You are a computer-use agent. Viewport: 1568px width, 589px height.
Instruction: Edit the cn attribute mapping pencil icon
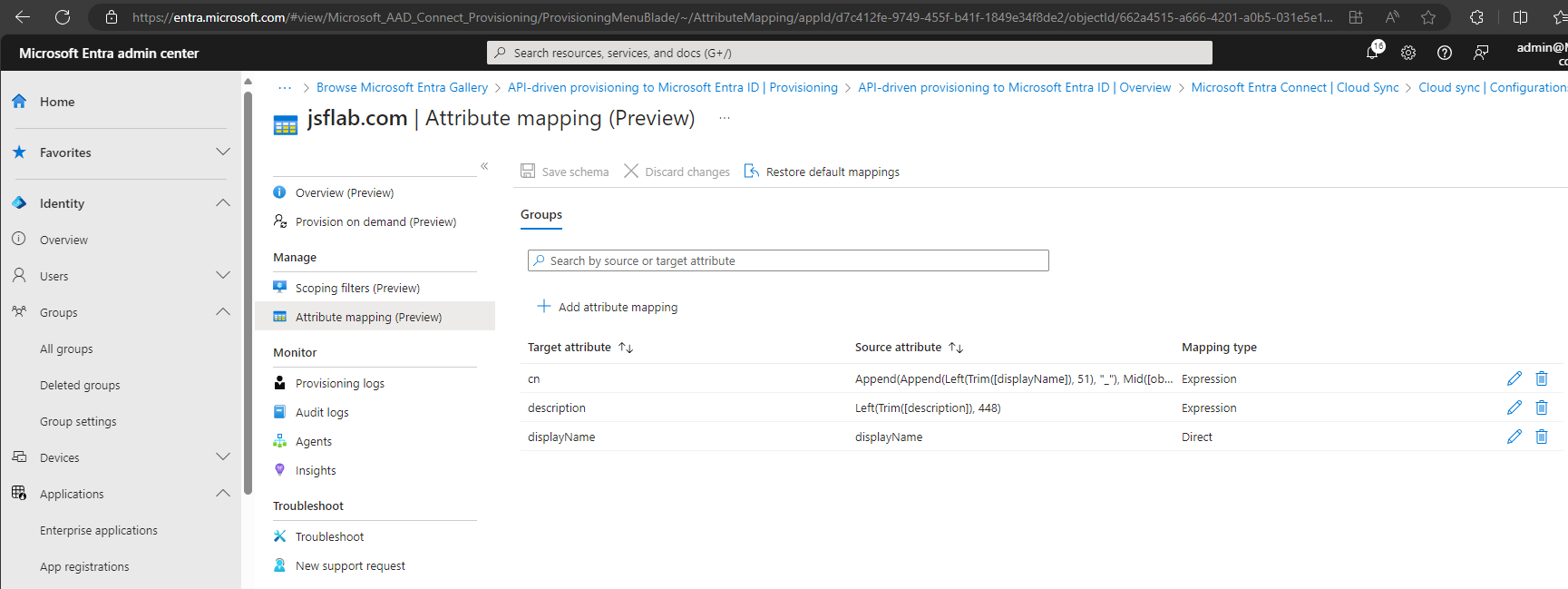1514,378
